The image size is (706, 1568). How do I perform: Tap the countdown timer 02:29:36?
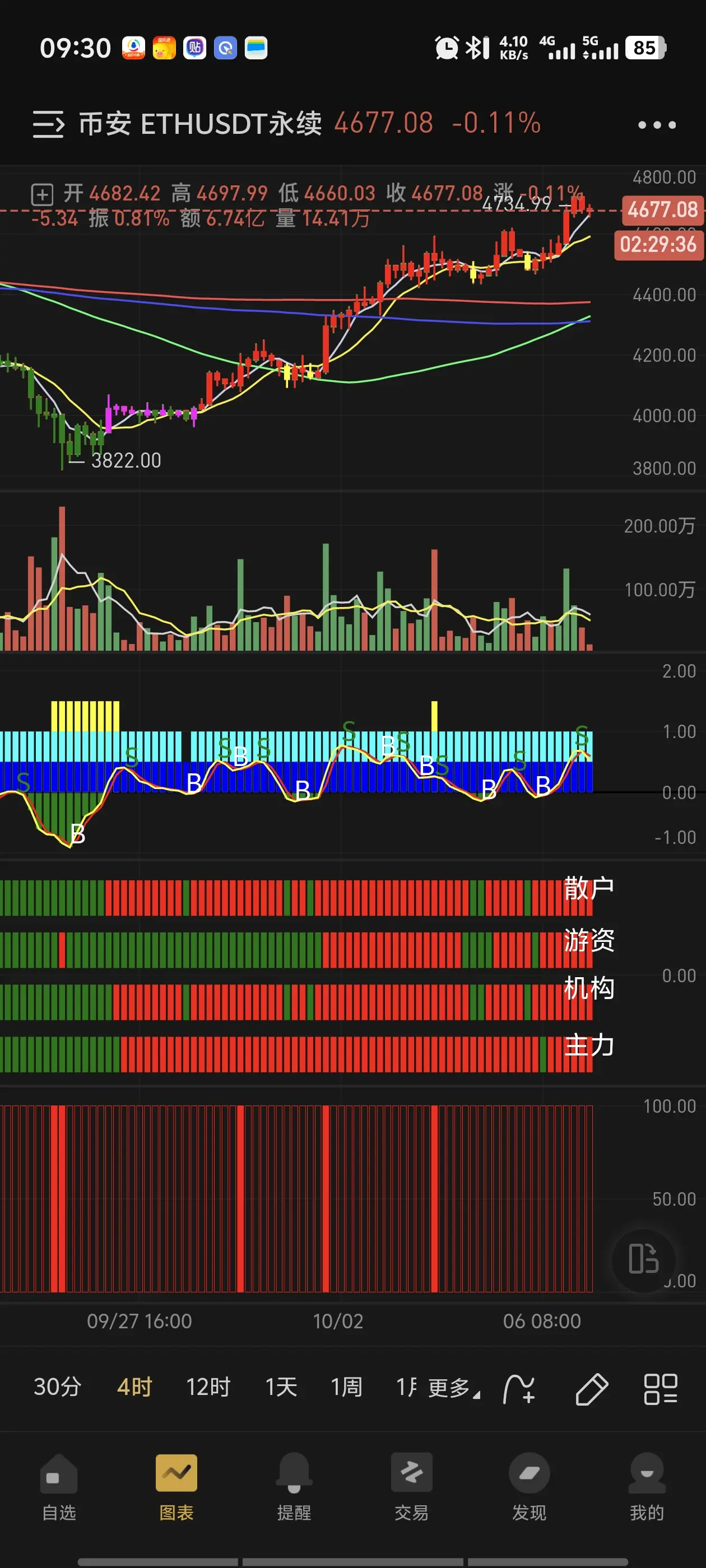click(658, 245)
